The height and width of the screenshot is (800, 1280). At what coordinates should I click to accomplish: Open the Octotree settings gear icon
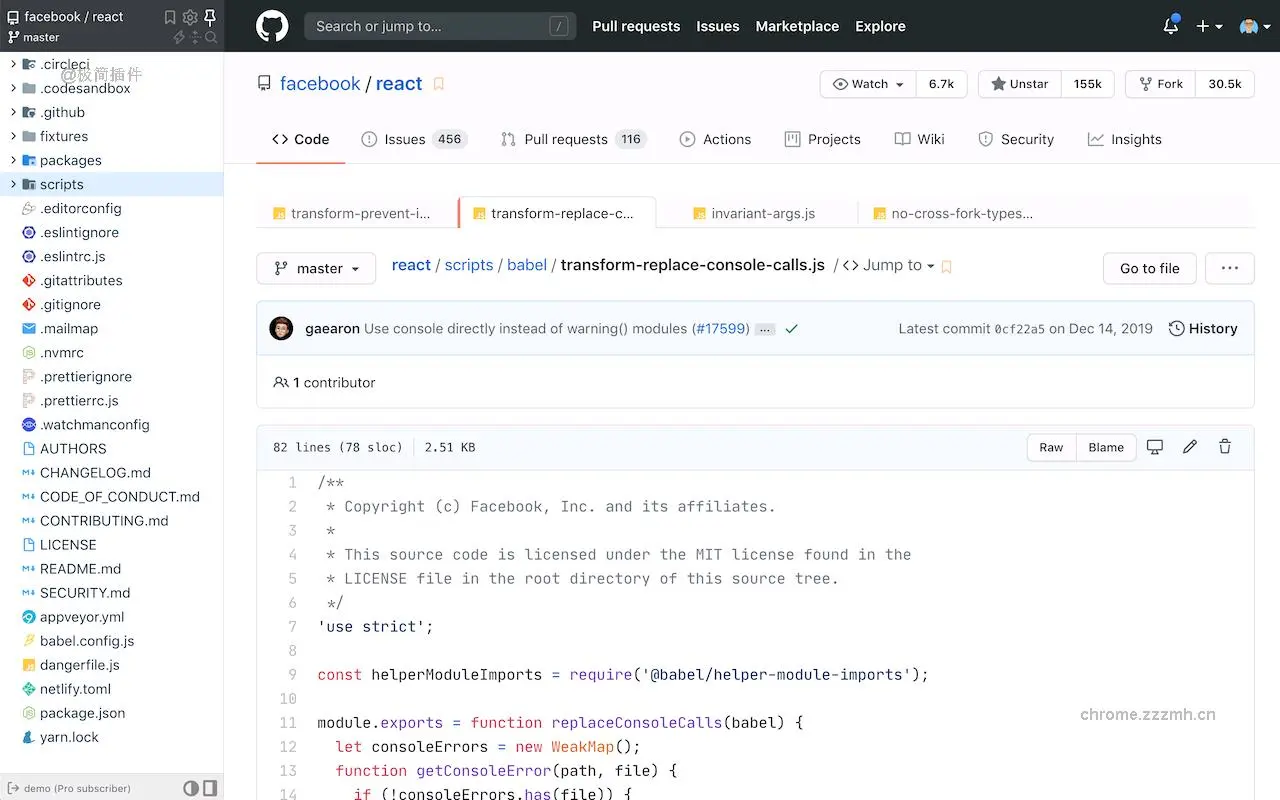(190, 17)
